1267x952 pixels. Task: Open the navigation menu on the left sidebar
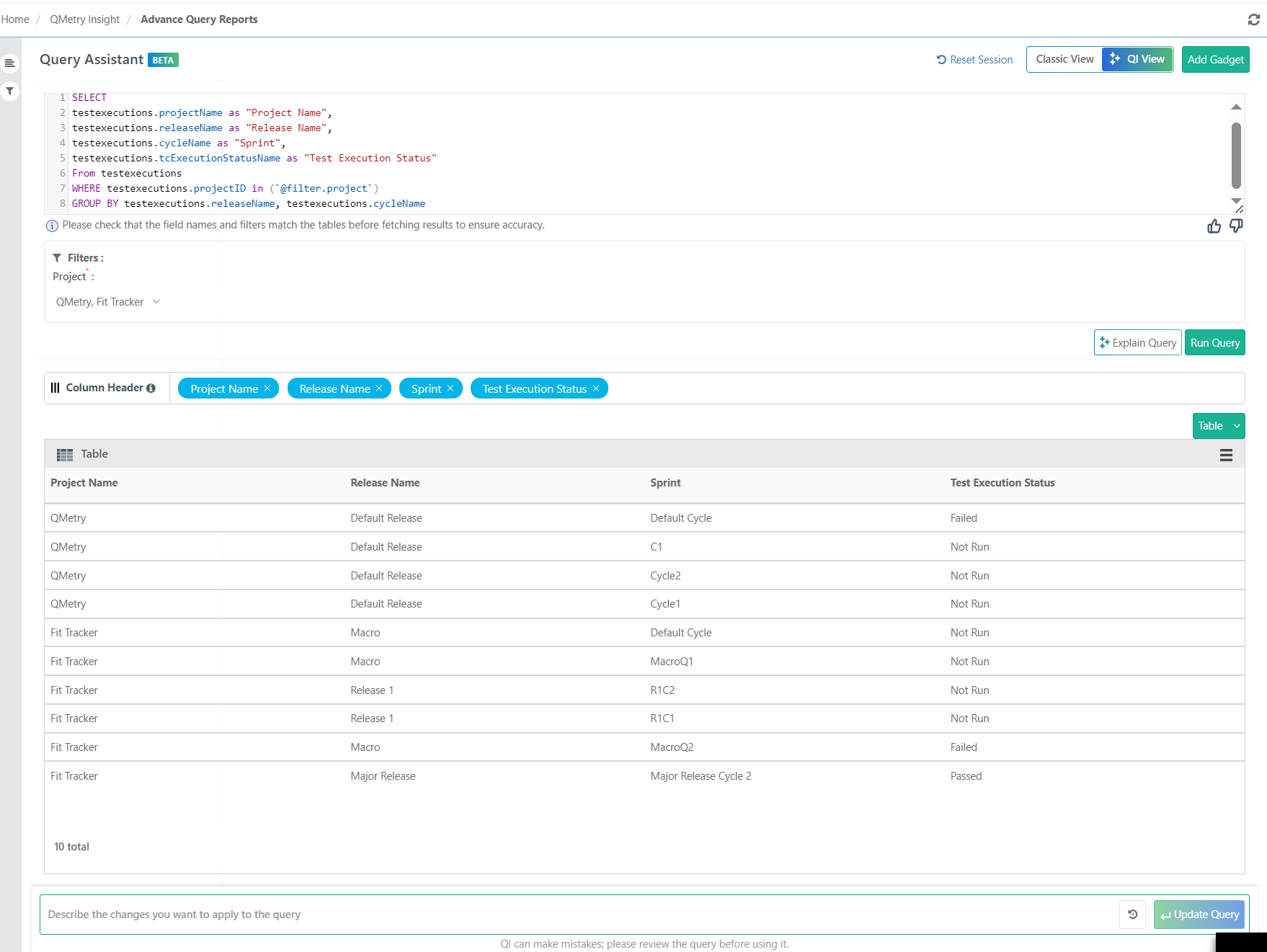(x=10, y=63)
